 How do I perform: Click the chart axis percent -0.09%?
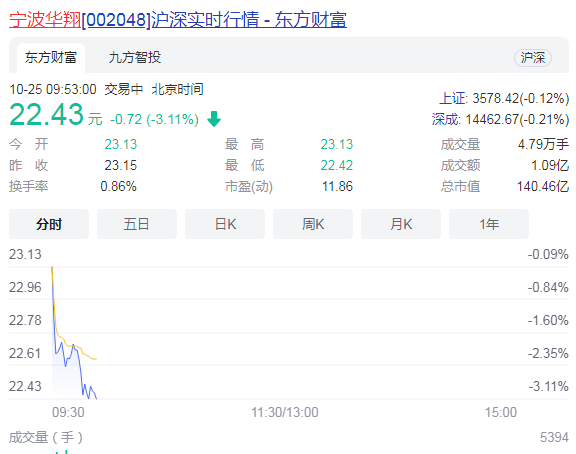coord(548,254)
